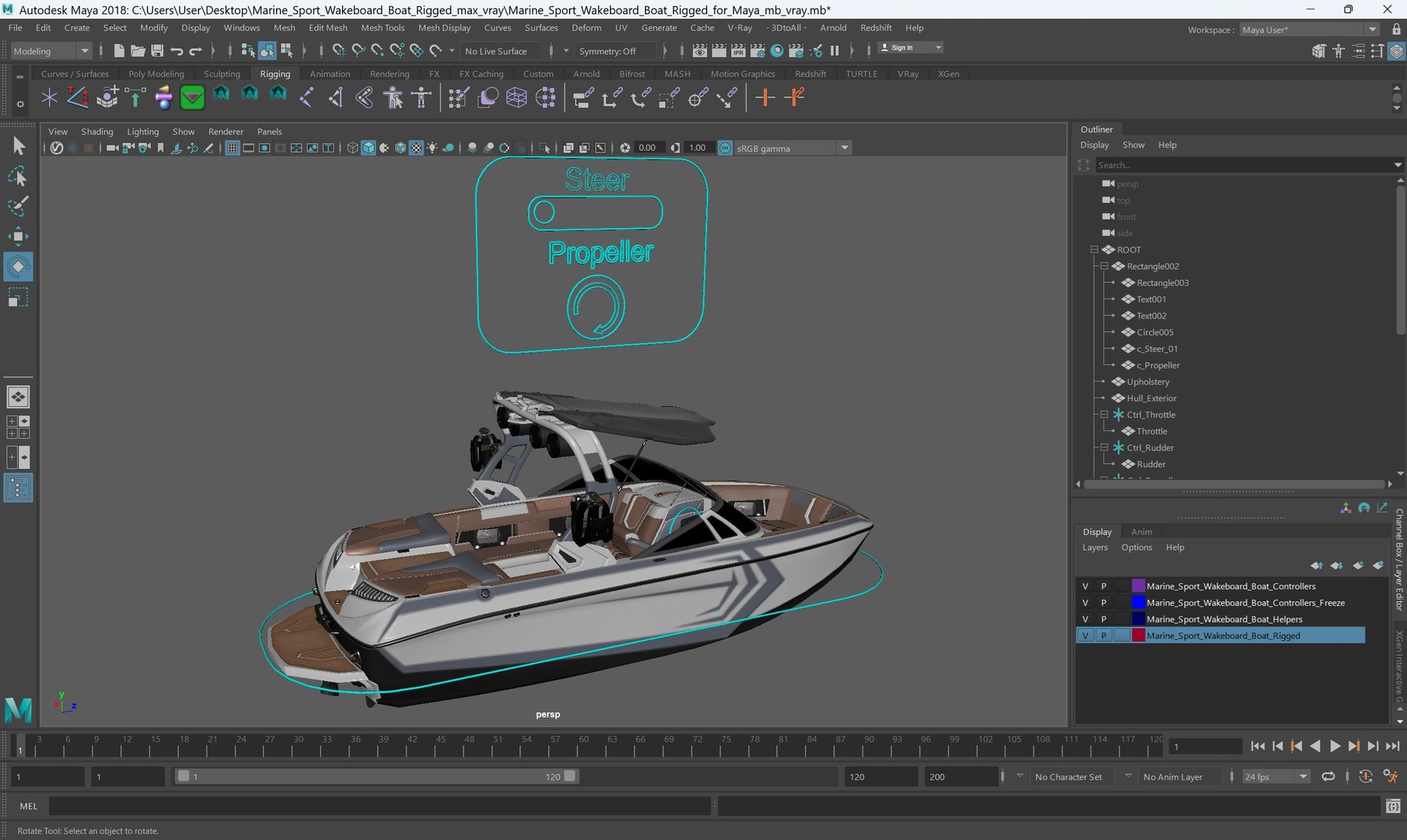Select the arrow Select tool in toolbox
Viewport: 1407px width, 840px height.
[x=19, y=145]
